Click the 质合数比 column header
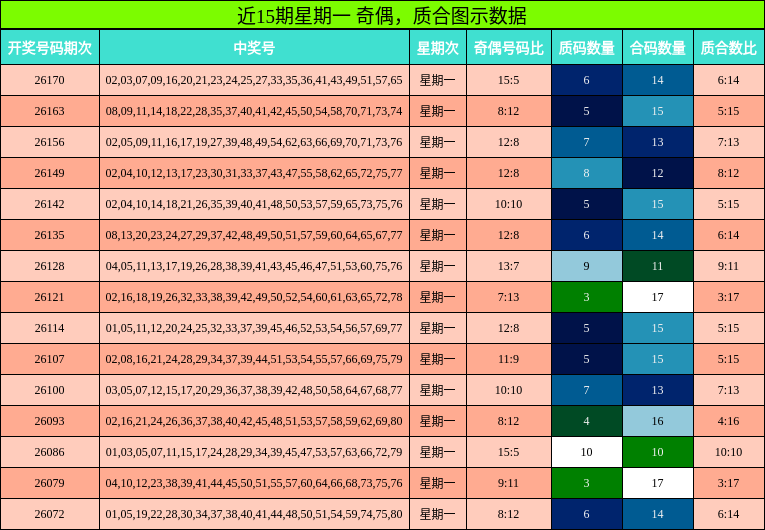This screenshot has width=765, height=530. point(729,48)
